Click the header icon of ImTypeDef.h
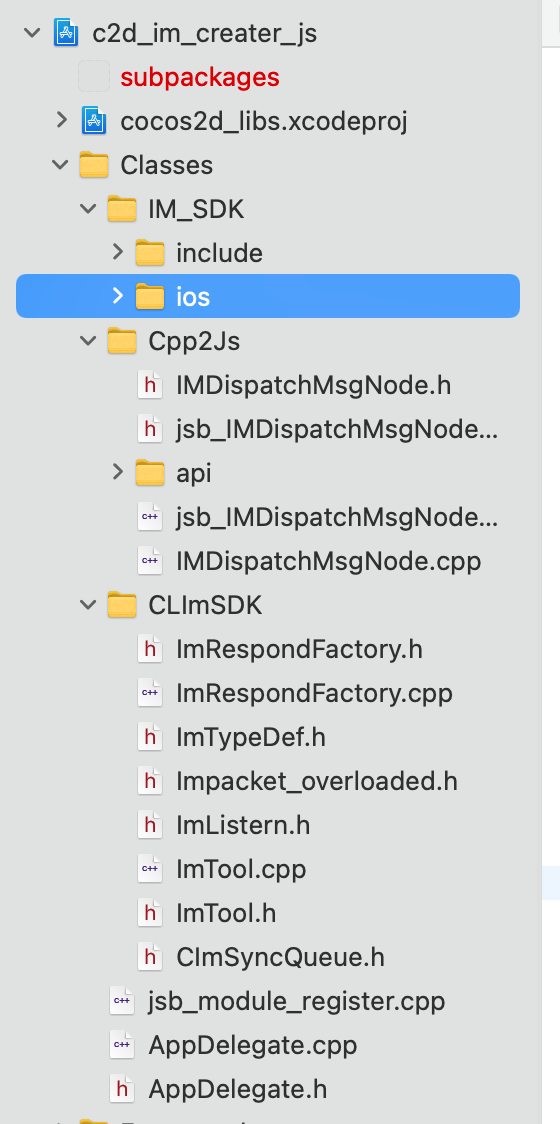Viewport: 560px width, 1124px height. point(150,737)
